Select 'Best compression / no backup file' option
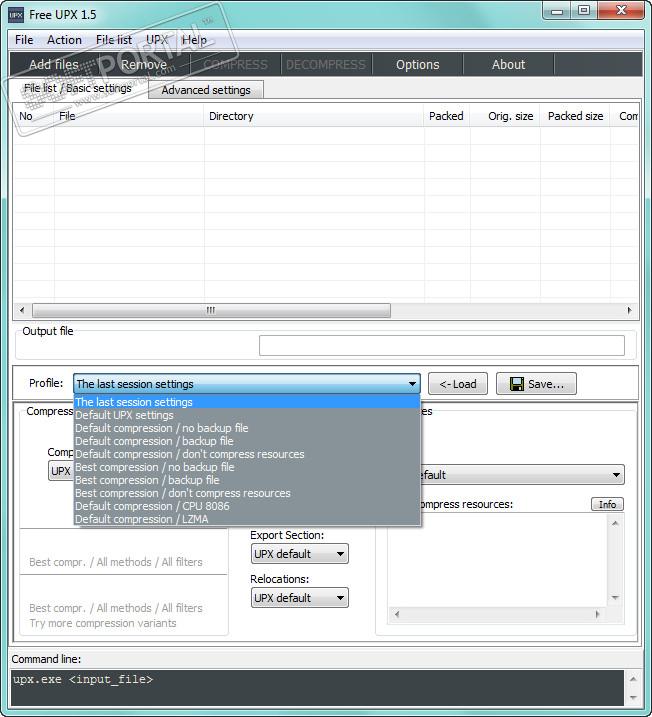 click(247, 467)
